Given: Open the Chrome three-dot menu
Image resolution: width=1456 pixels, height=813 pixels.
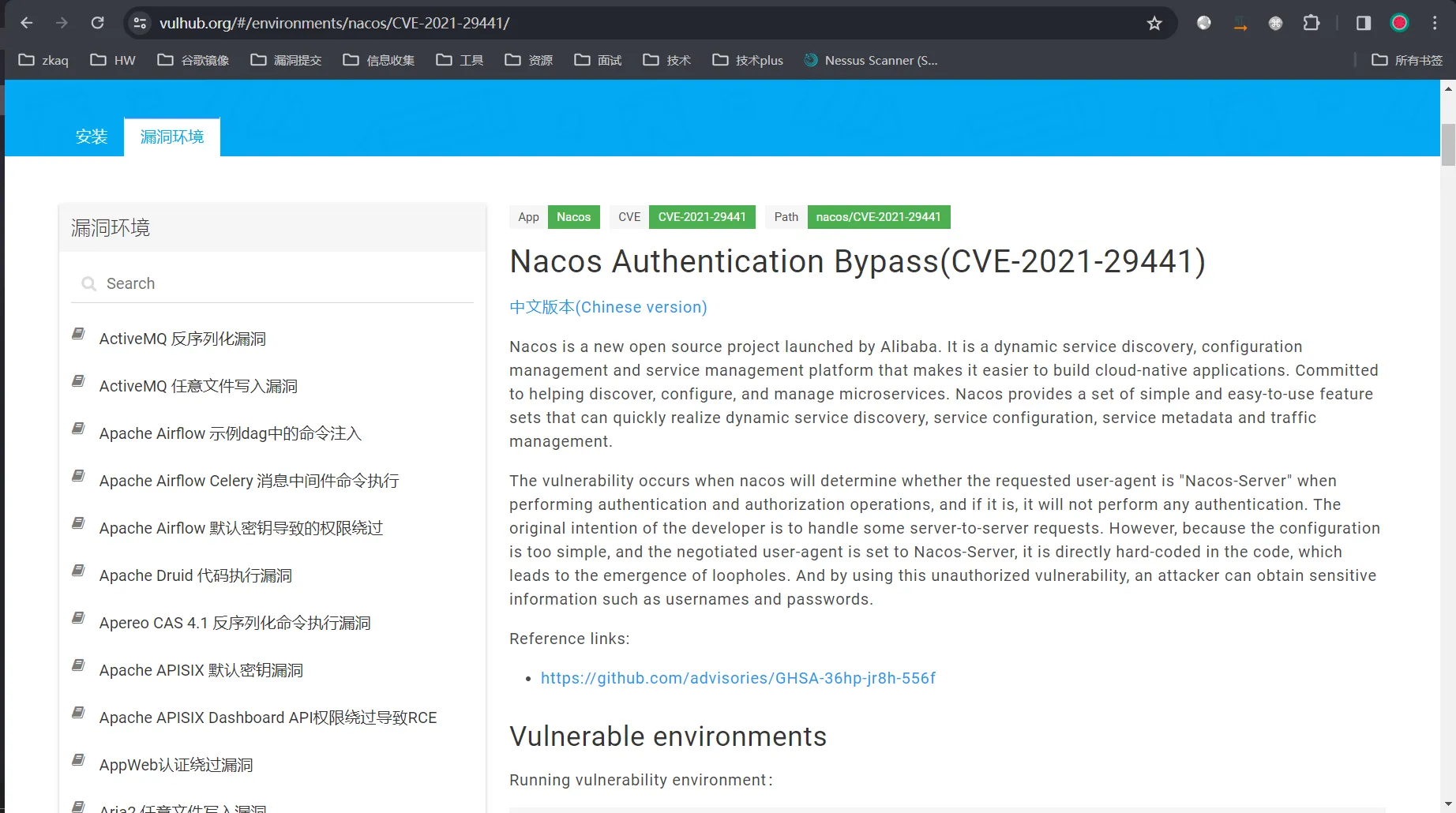Looking at the screenshot, I should click(x=1435, y=23).
